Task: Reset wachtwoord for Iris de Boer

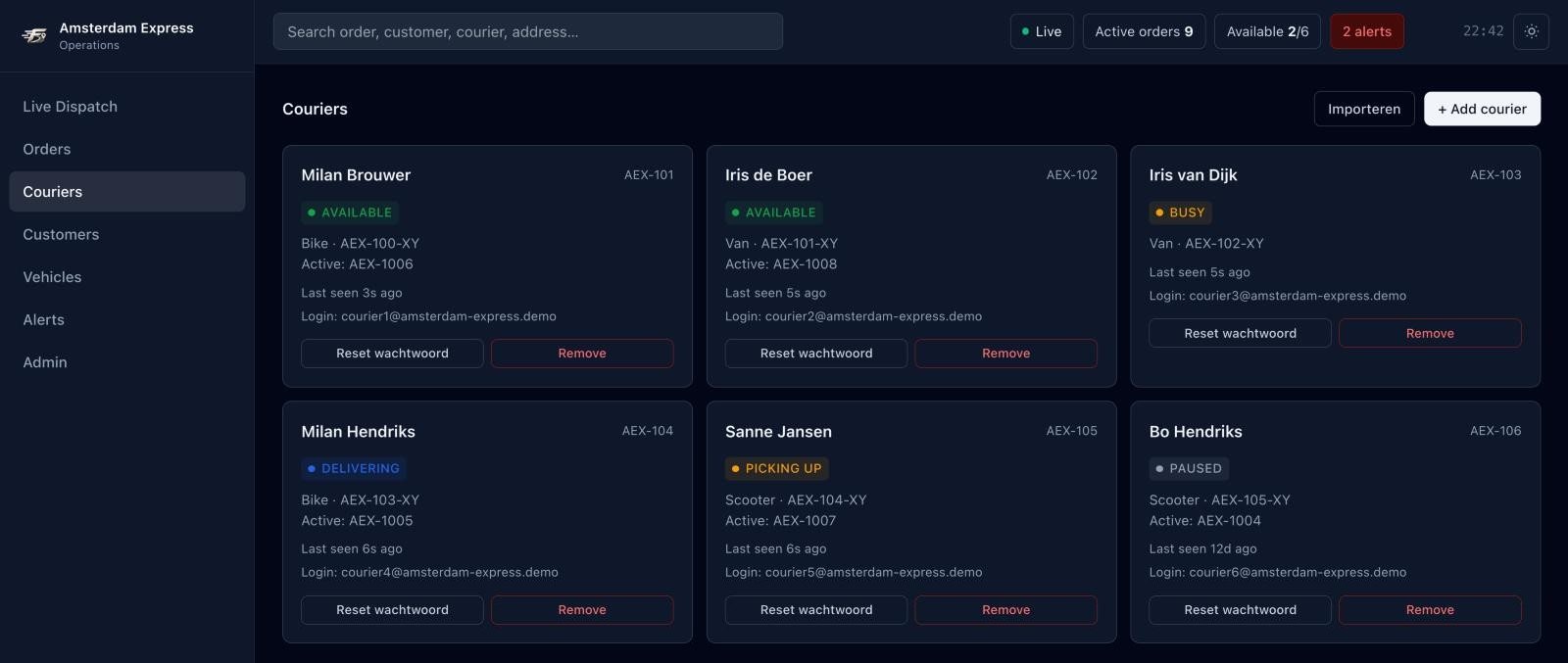Action: point(816,354)
